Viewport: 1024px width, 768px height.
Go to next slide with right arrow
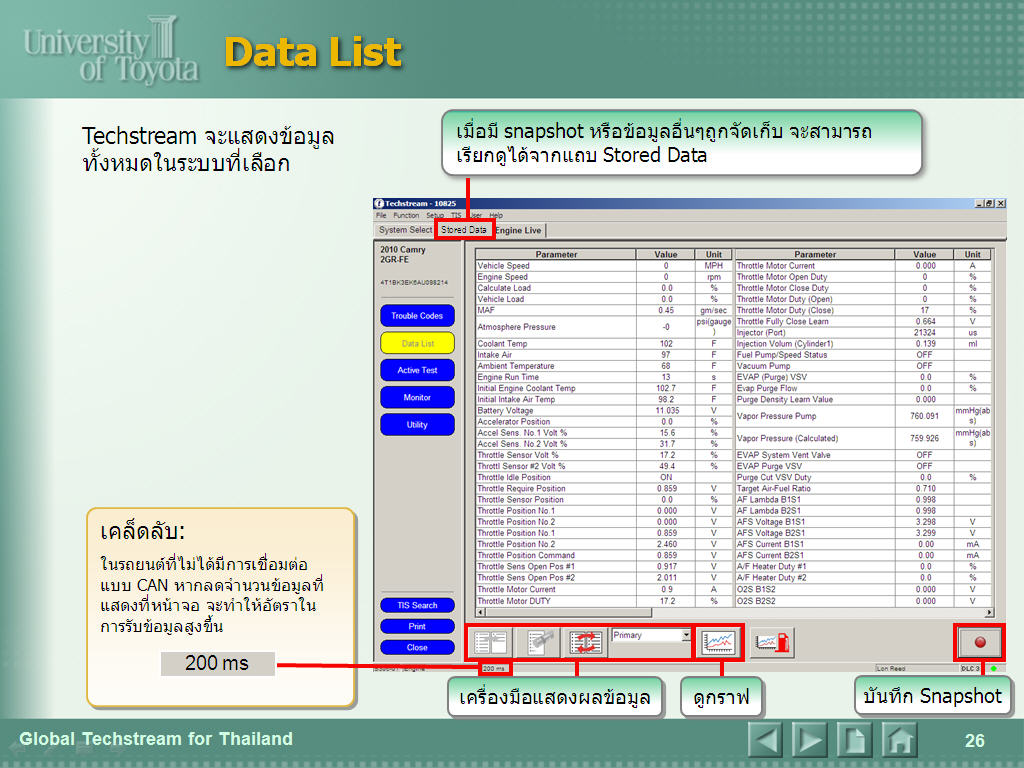pos(809,740)
